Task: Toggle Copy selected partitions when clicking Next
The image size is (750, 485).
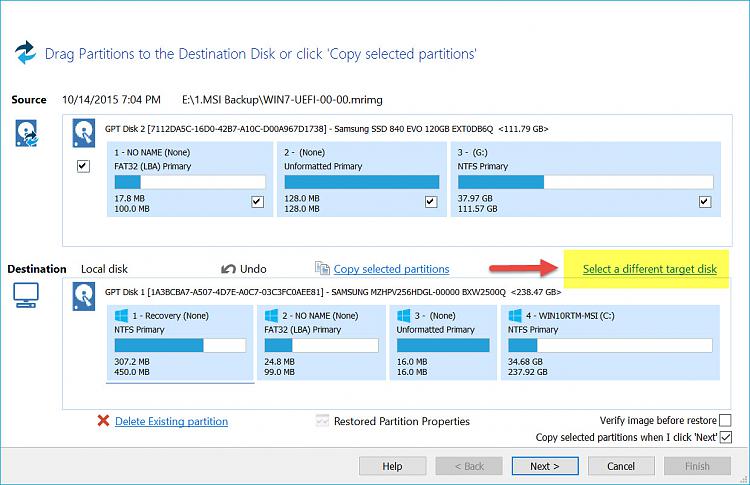Action: (x=725, y=438)
